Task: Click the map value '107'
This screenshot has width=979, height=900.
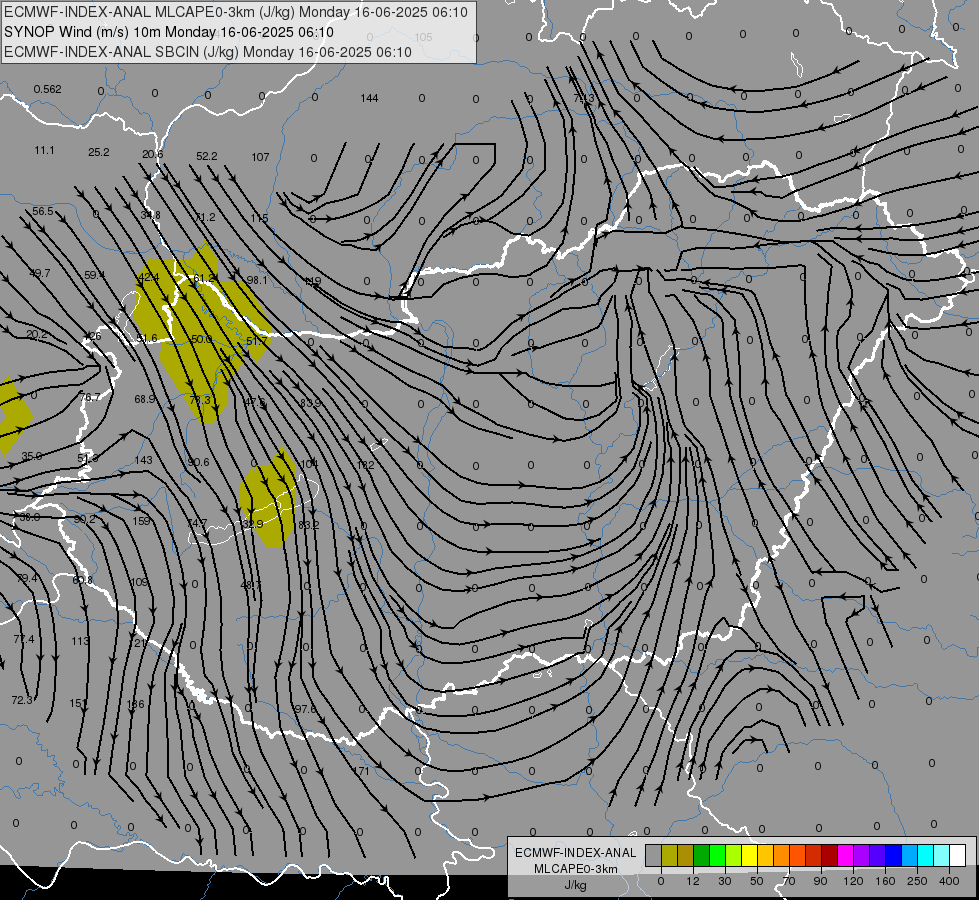Action: click(260, 157)
